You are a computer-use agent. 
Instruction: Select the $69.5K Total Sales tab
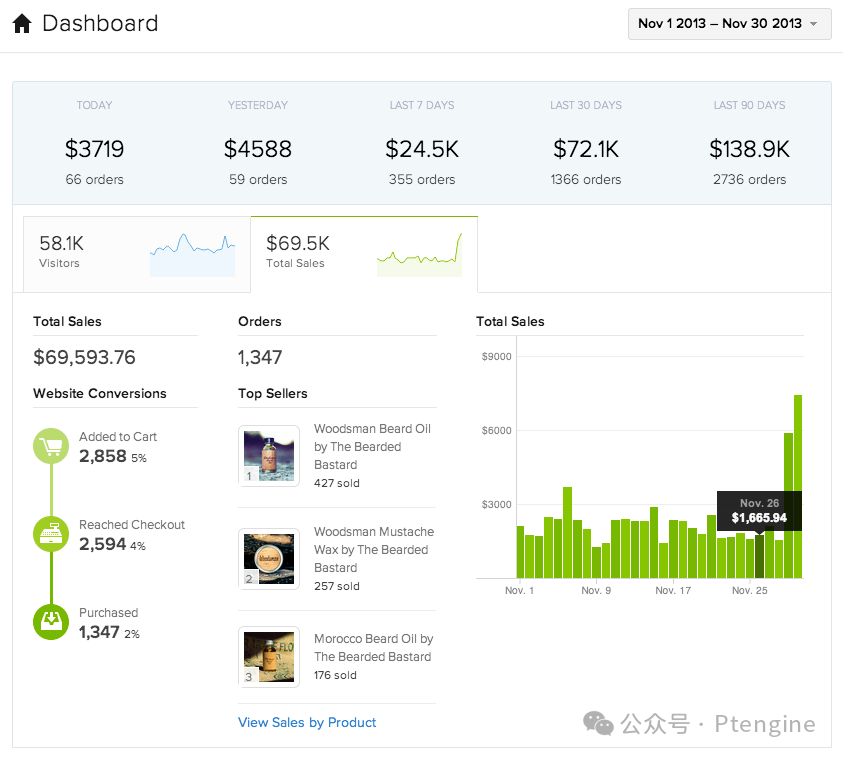tap(364, 253)
